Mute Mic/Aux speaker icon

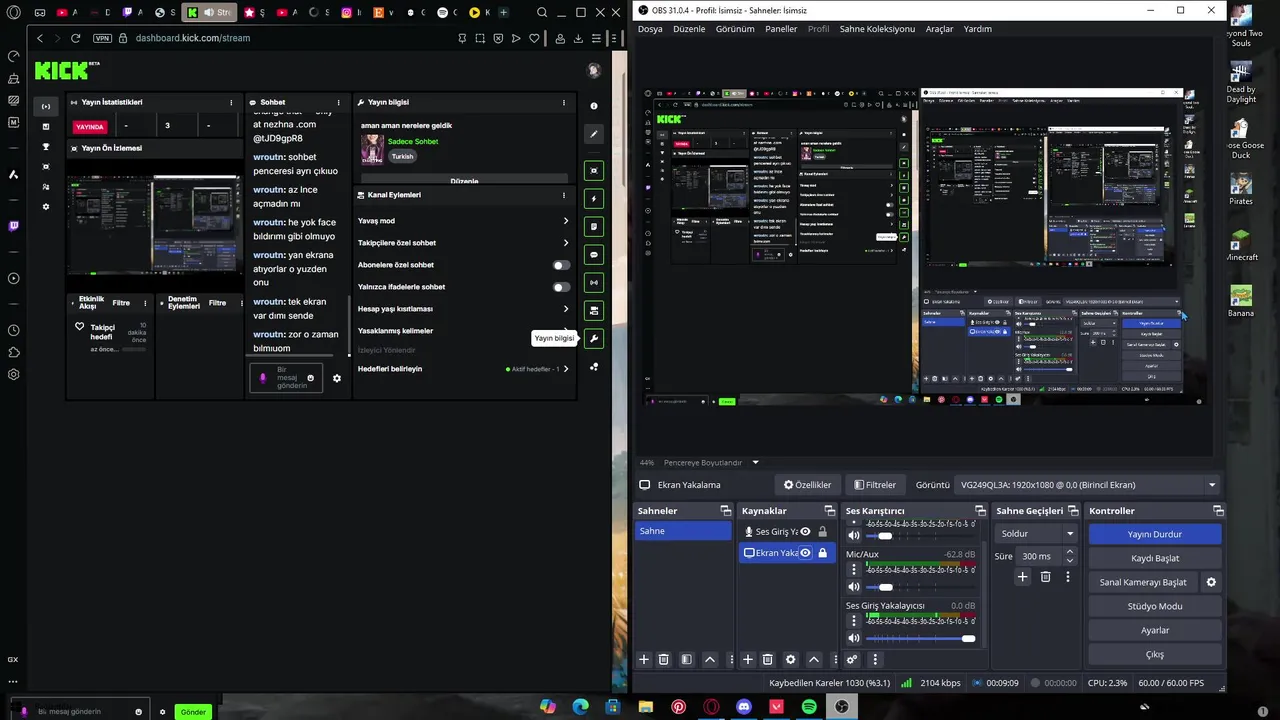click(x=853, y=587)
